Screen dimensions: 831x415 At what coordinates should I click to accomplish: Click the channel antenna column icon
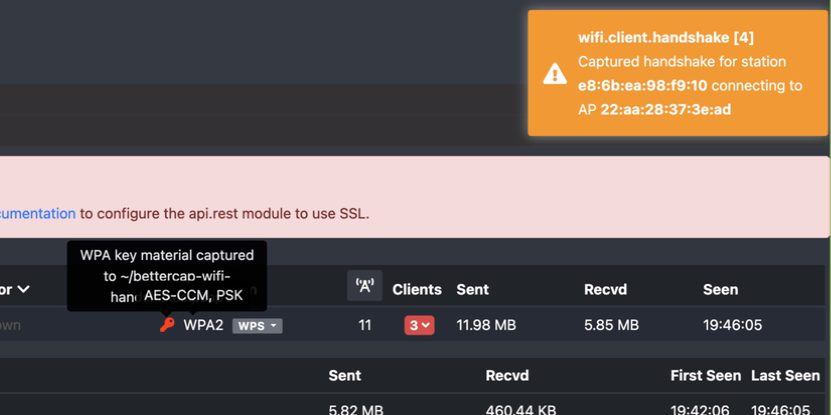(364, 287)
